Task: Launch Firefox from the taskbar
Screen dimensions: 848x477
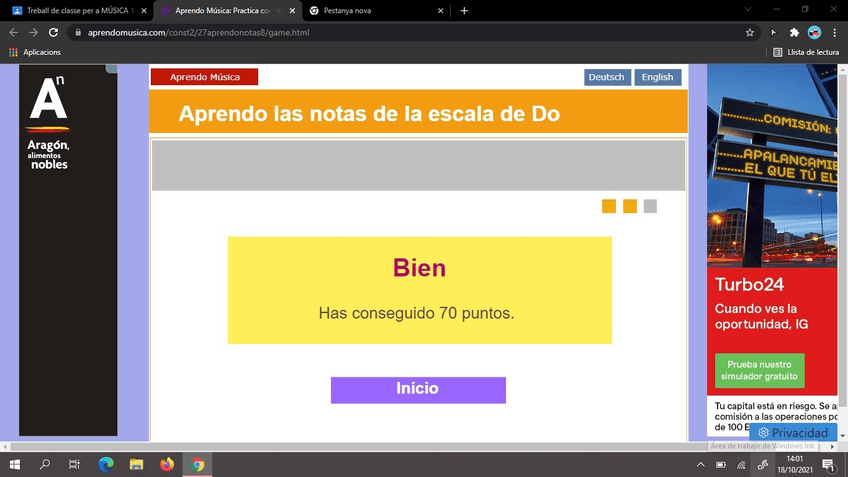Action: tap(167, 465)
